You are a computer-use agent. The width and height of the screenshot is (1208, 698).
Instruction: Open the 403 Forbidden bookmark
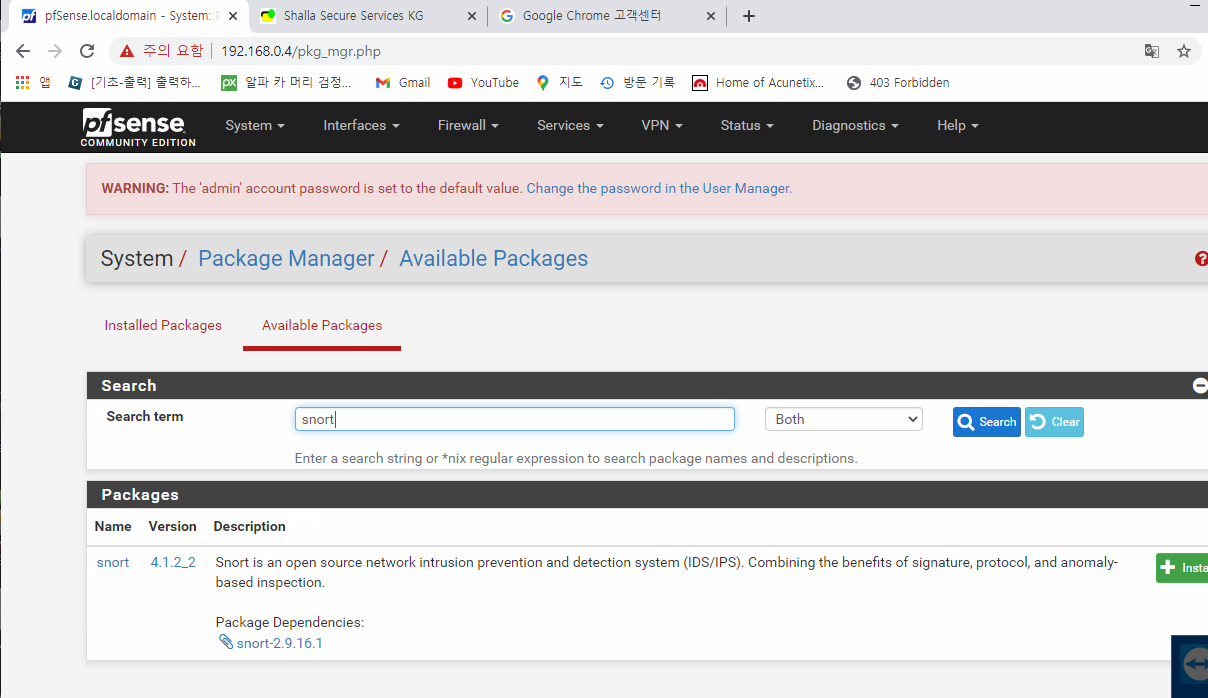(x=898, y=83)
